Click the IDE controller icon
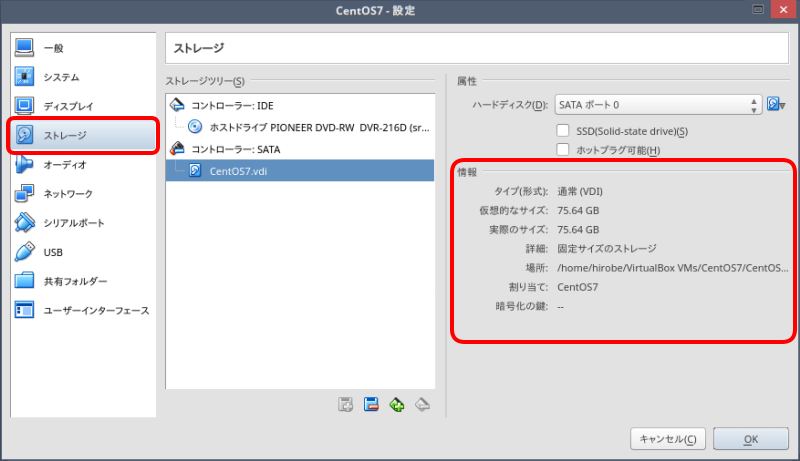 point(177,105)
